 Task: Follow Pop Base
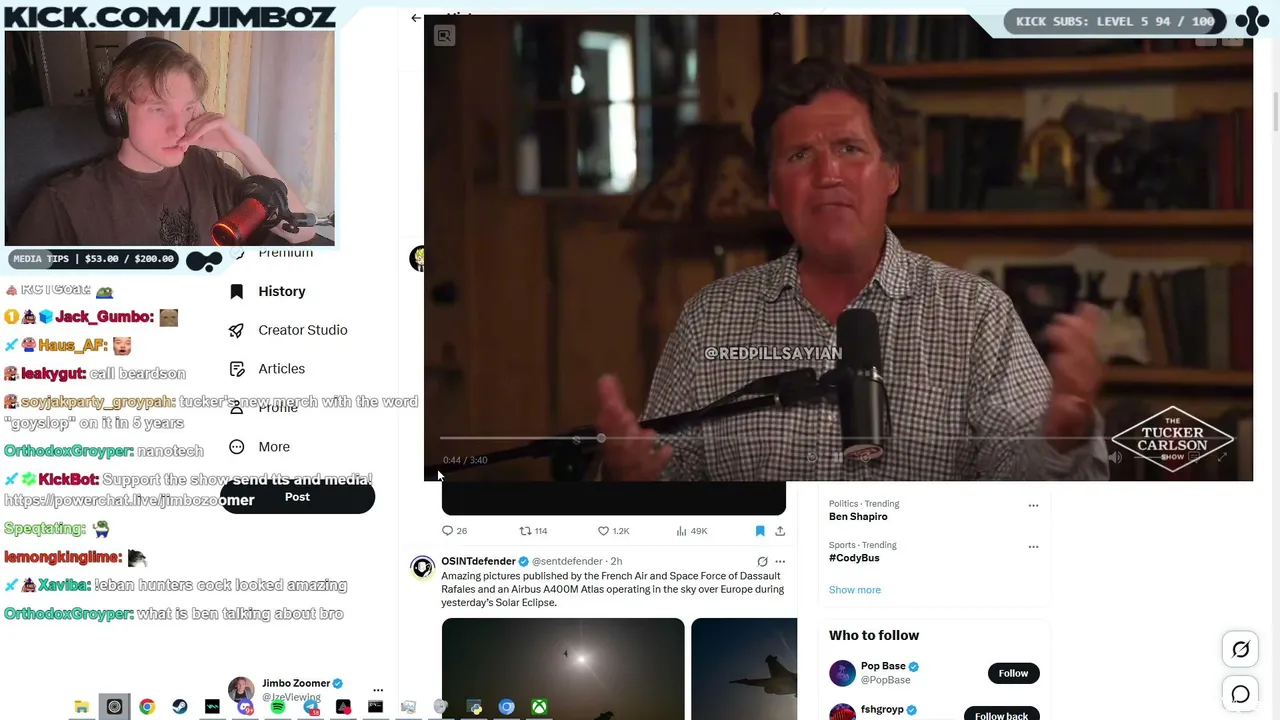[1013, 673]
